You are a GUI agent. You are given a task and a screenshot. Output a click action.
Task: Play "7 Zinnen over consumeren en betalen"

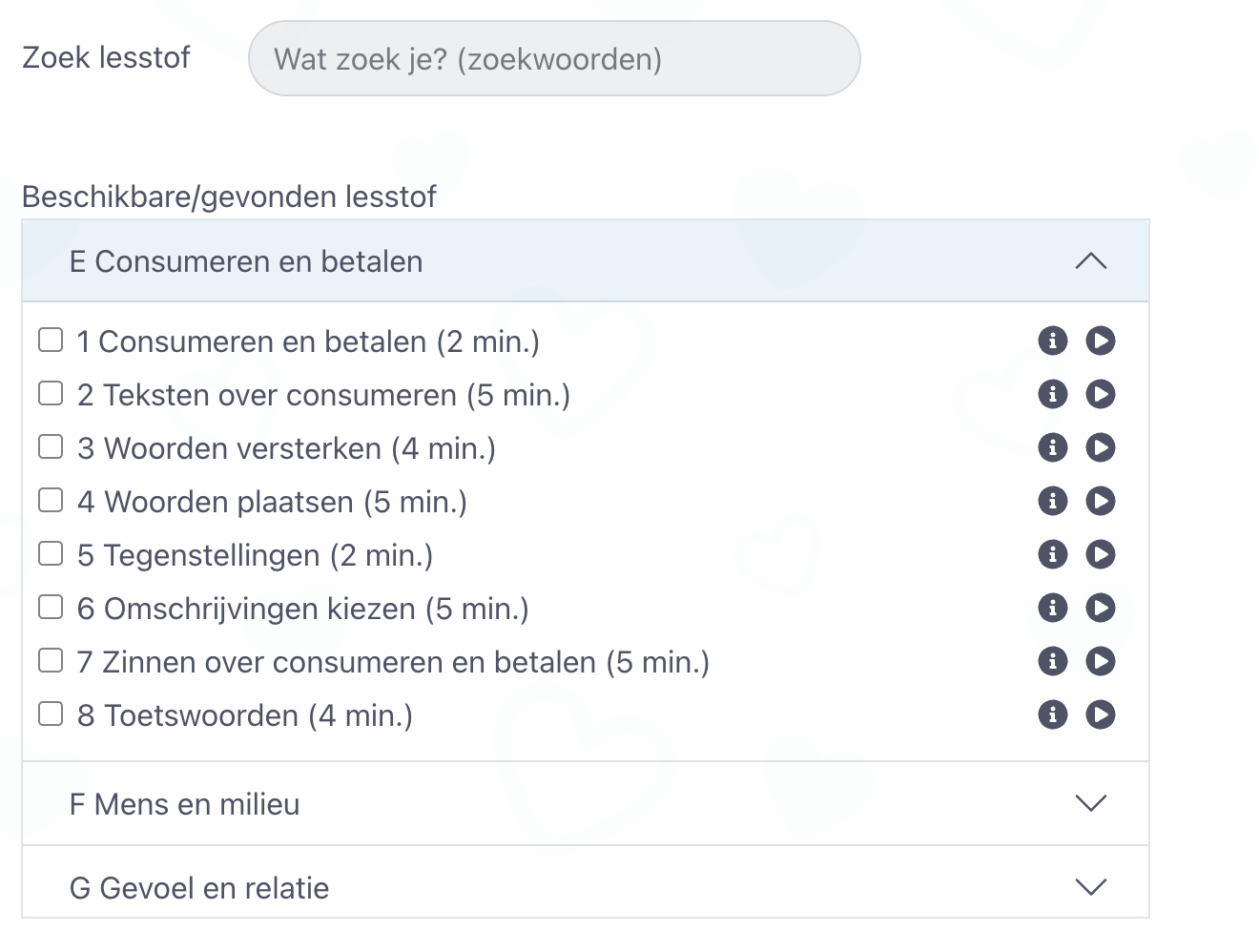pos(1100,661)
